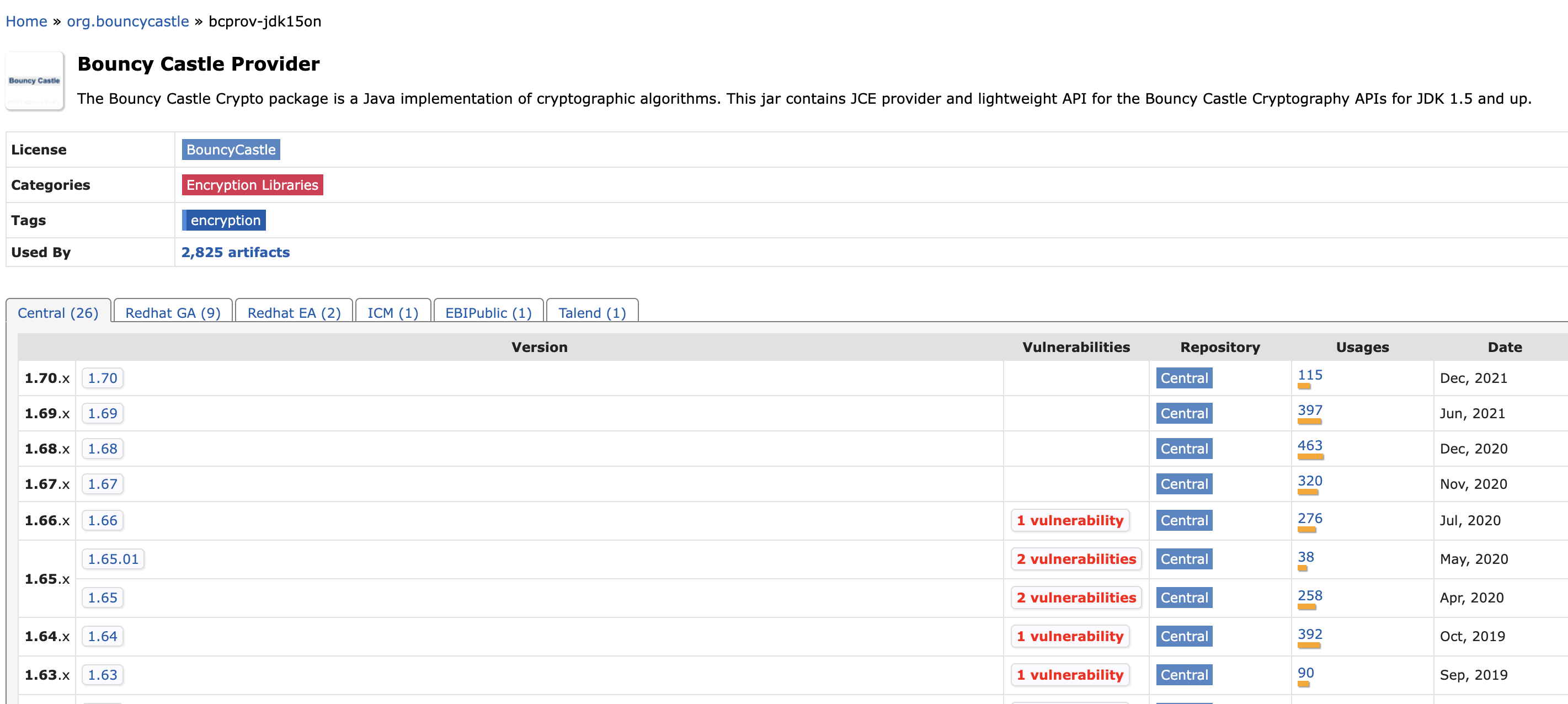
Task: Open the Encryption Libraries category
Action: click(252, 185)
